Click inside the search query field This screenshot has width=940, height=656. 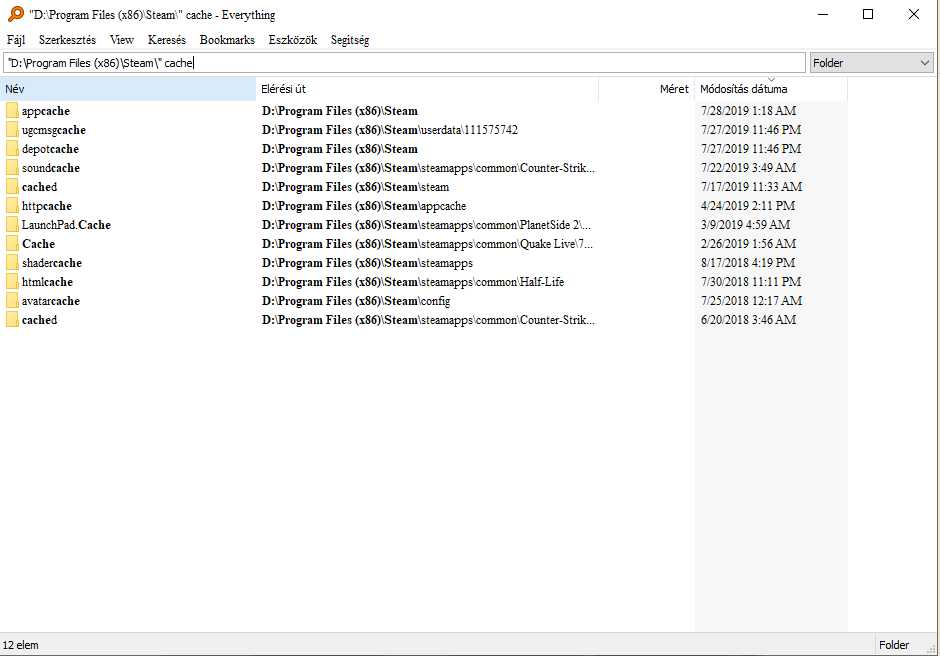404,63
